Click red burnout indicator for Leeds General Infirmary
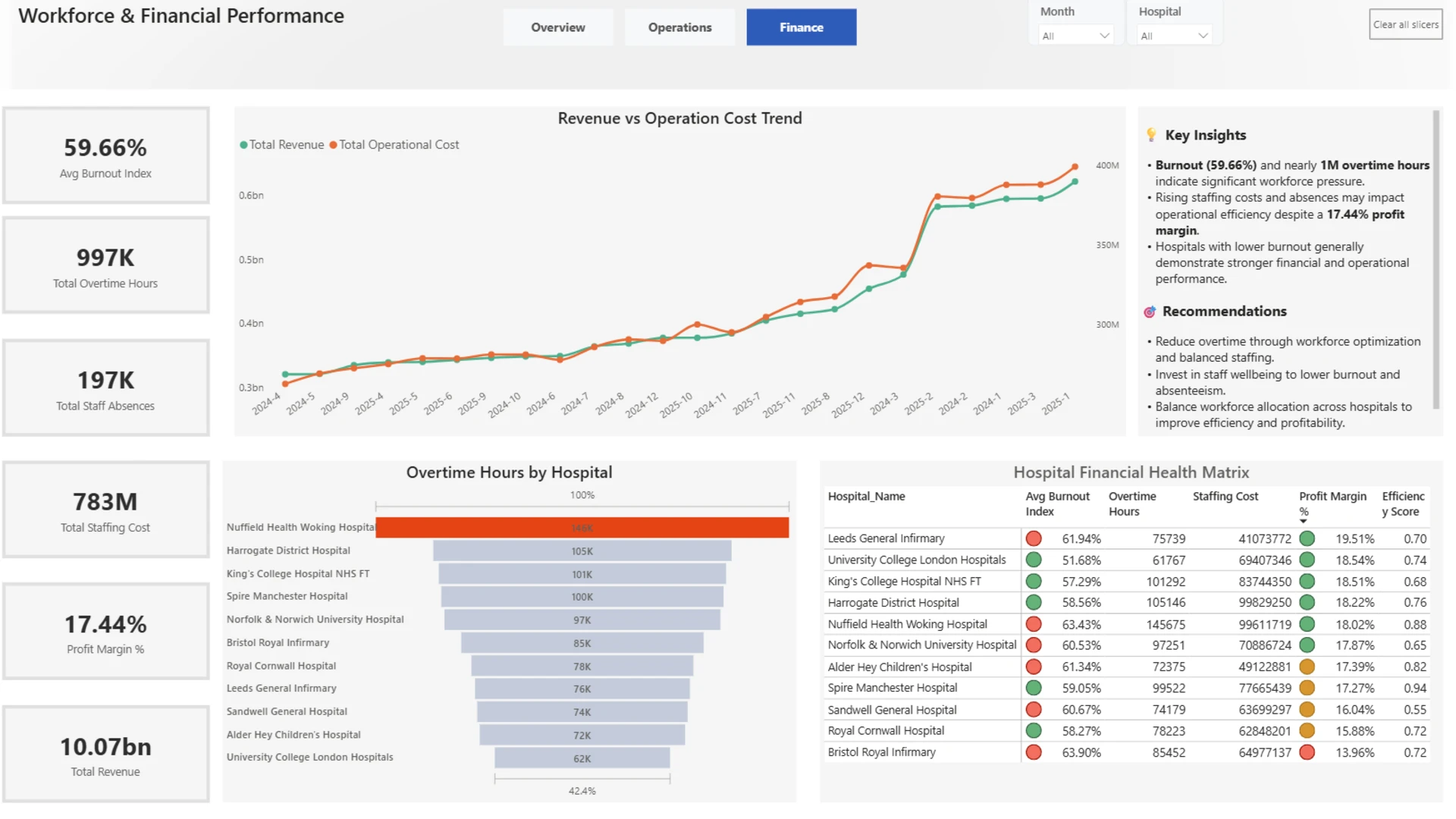Screen dimensions: 1456x819 [x=1034, y=539]
